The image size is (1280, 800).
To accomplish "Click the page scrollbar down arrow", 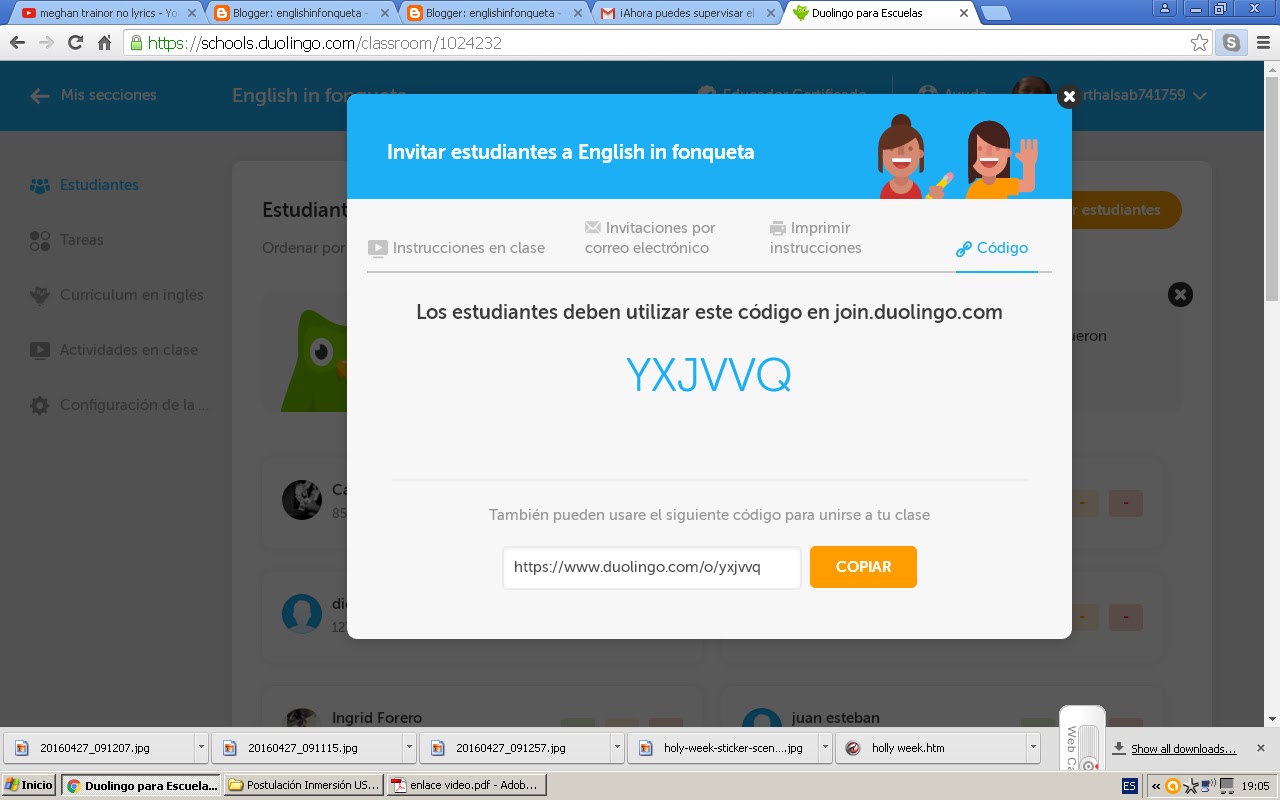I will click(x=1272, y=719).
